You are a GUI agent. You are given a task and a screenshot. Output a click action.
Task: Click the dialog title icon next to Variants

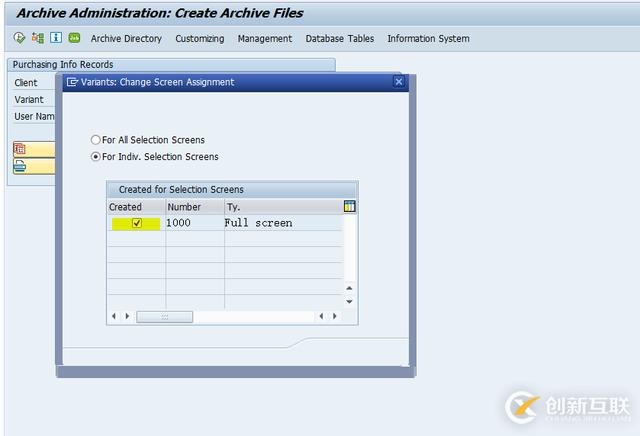73,82
